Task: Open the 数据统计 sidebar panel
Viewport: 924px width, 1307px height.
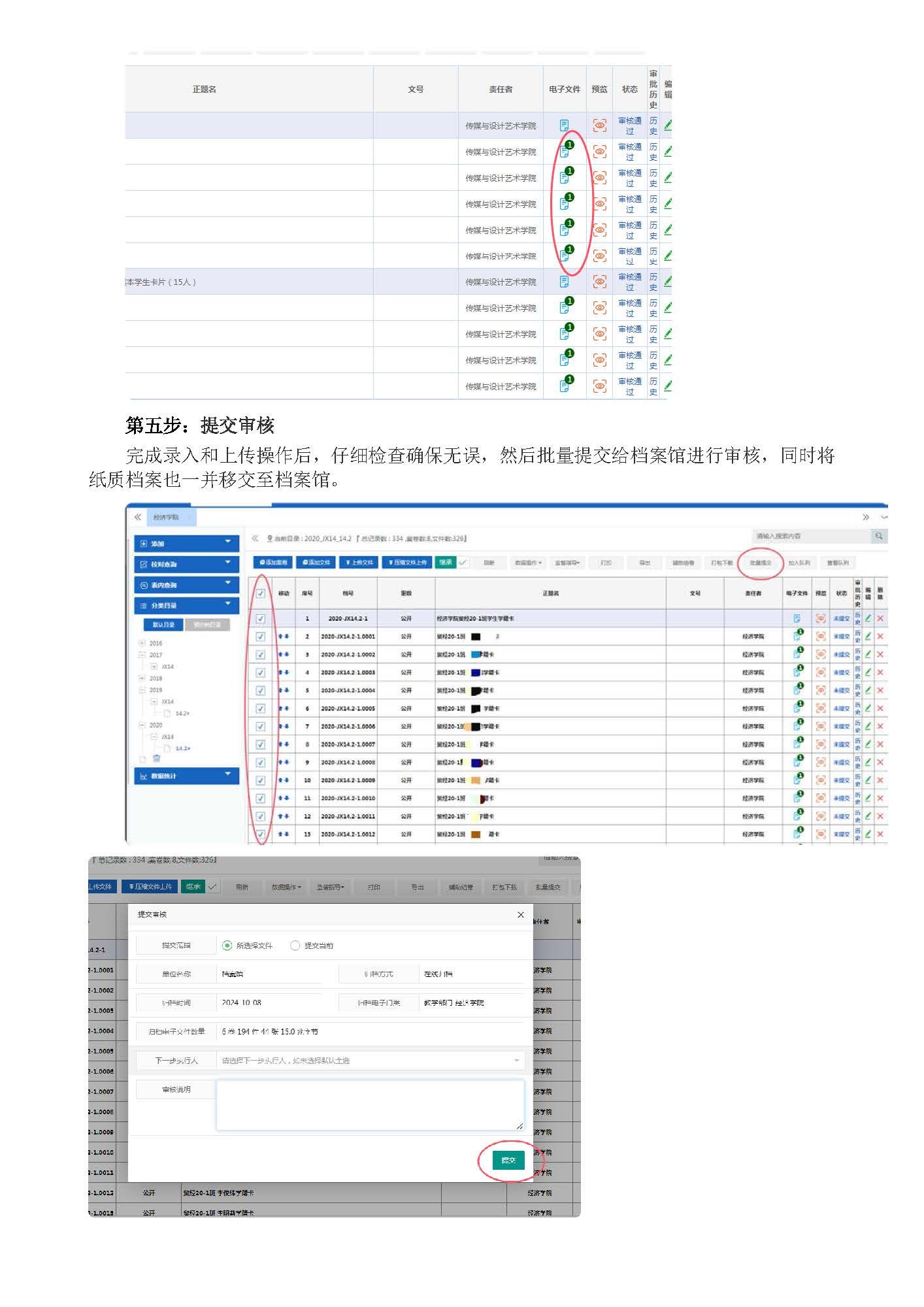Action: [186, 776]
